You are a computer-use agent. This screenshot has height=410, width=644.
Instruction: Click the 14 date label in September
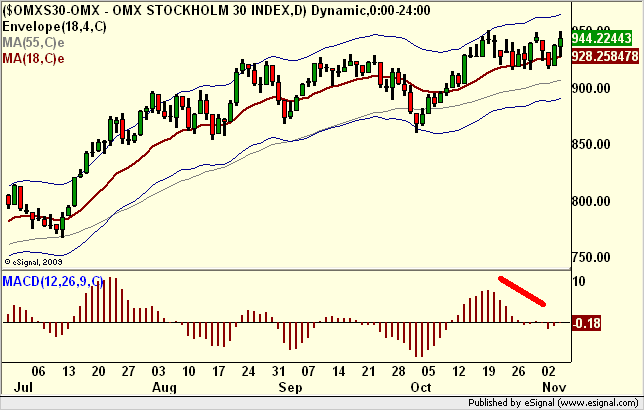338,371
